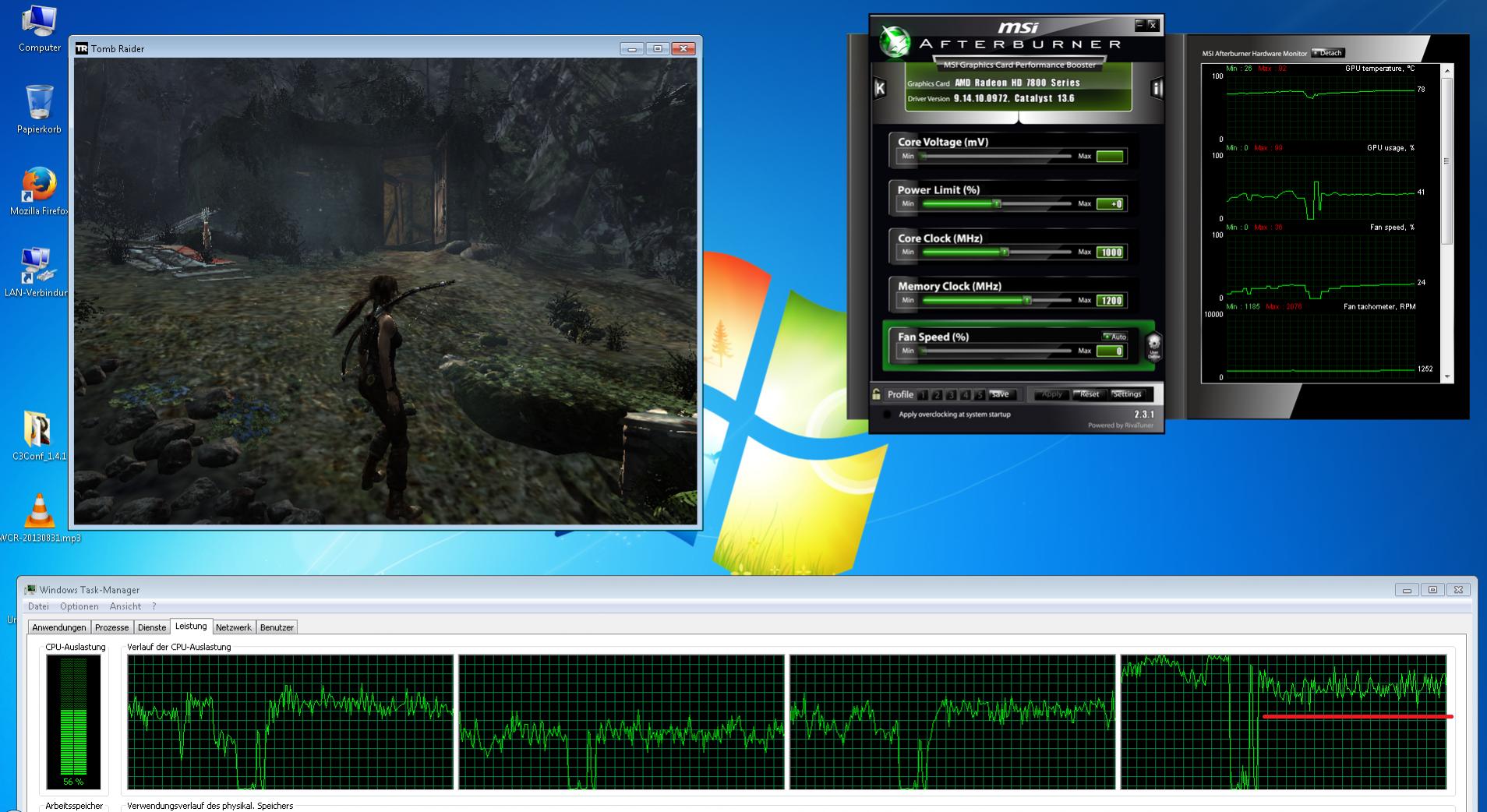Open the ? help menu in Task-Manager
This screenshot has width=1487, height=812.
(x=154, y=606)
